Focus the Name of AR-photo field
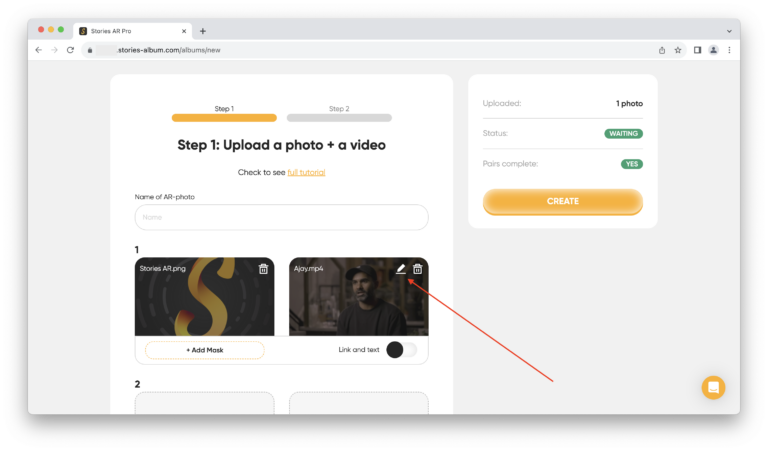Viewport: 768px width, 451px height. (282, 217)
